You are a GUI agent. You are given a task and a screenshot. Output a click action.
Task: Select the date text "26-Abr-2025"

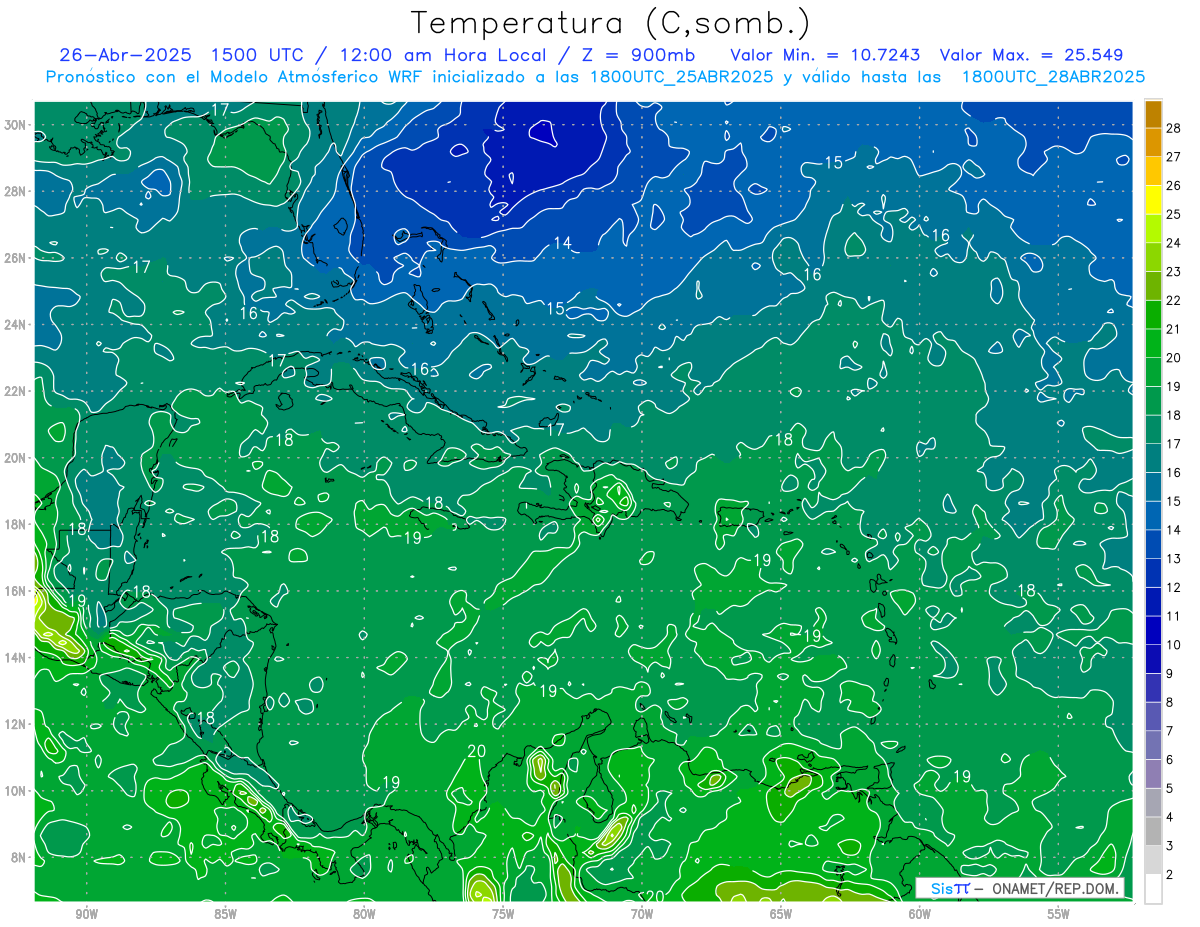126,55
